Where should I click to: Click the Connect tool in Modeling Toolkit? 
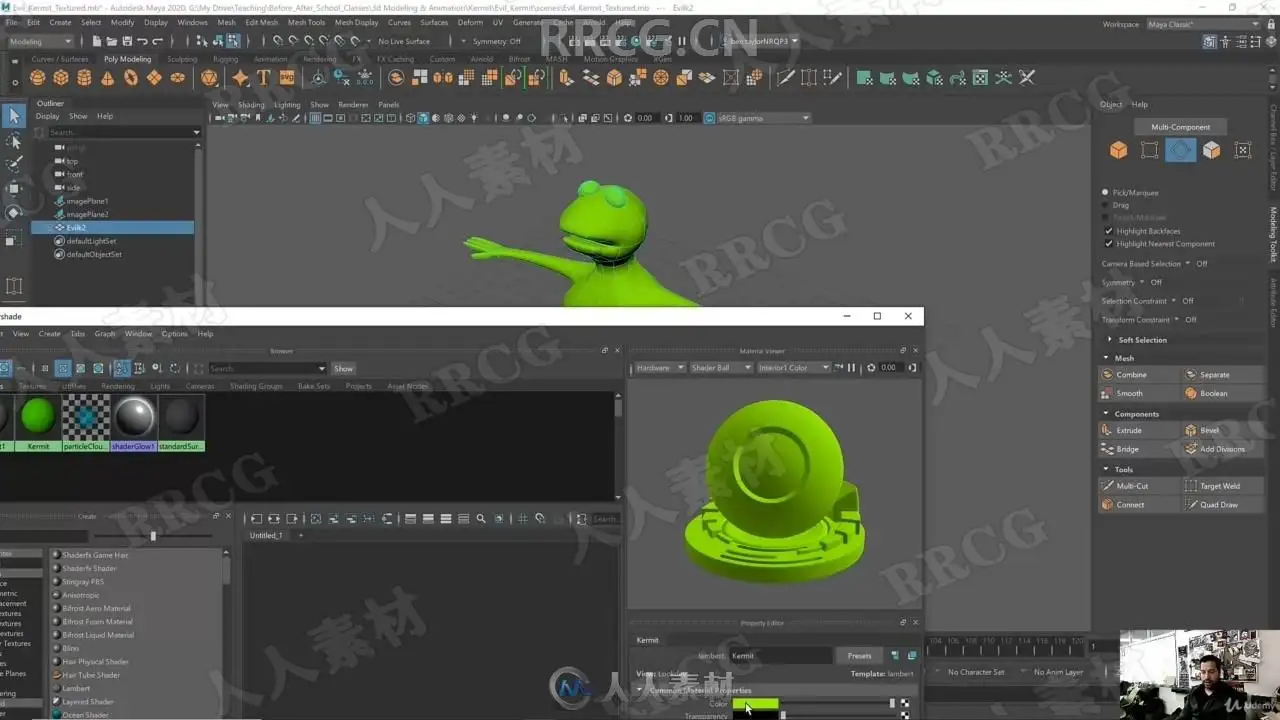[1139, 505]
